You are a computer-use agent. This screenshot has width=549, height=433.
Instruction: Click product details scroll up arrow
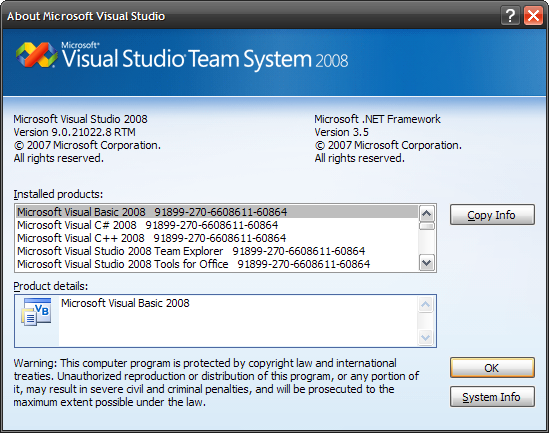(426, 304)
